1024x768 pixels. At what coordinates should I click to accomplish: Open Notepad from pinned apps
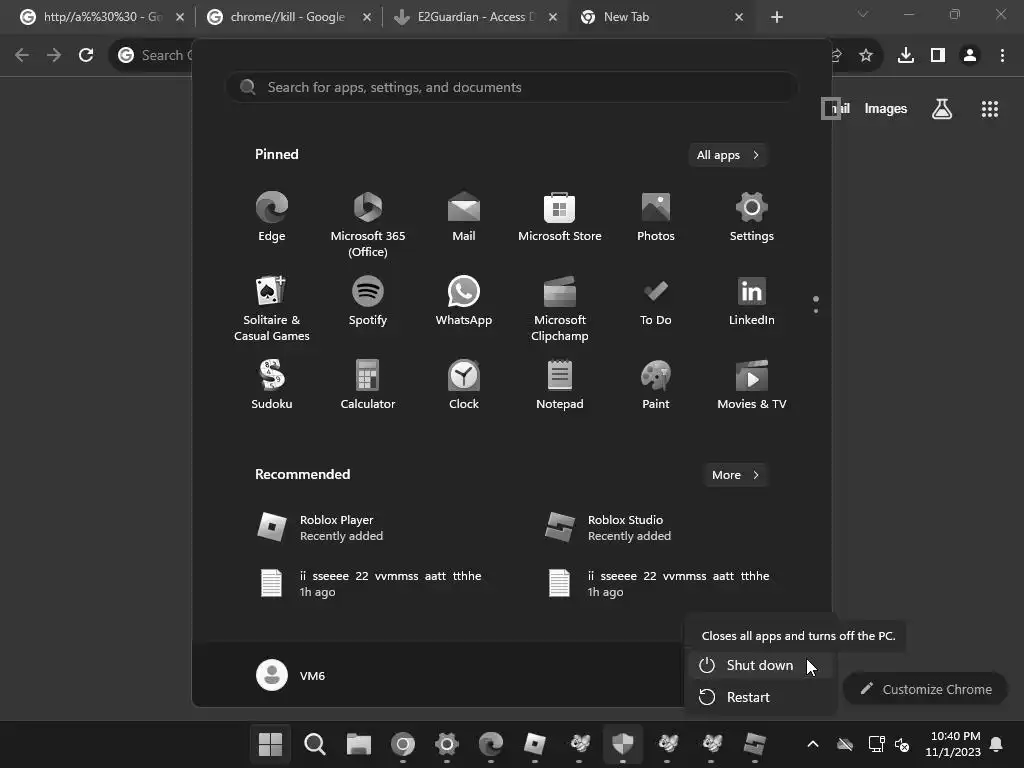[560, 385]
